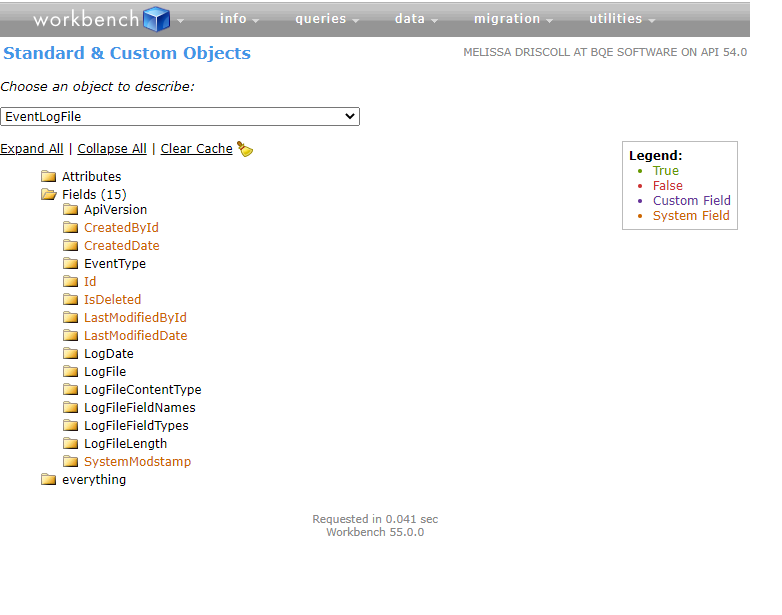This screenshot has height=615, width=782.
Task: Expand the LogFile field label
Action: (x=105, y=372)
